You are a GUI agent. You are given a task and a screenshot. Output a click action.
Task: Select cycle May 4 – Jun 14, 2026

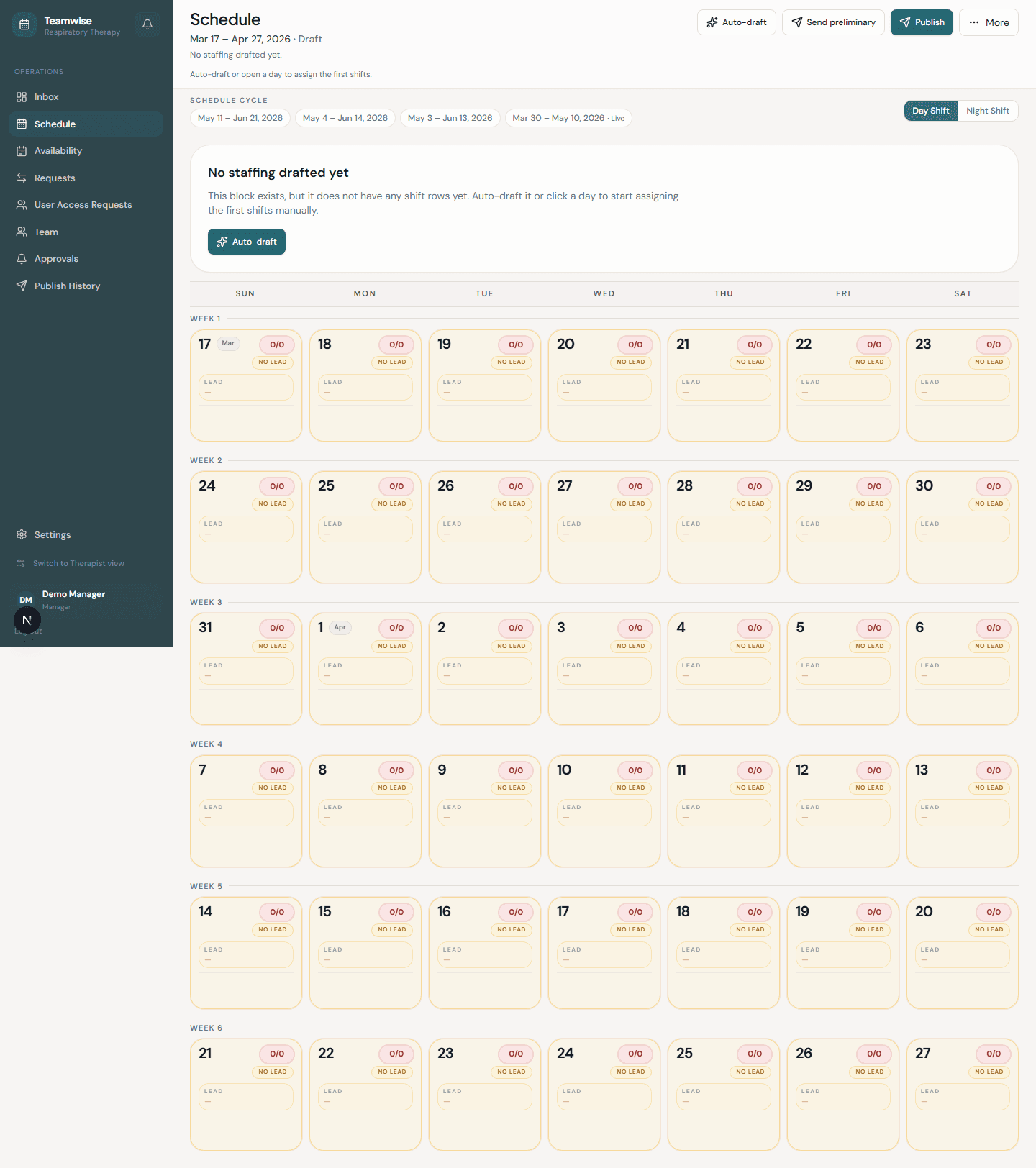345,118
